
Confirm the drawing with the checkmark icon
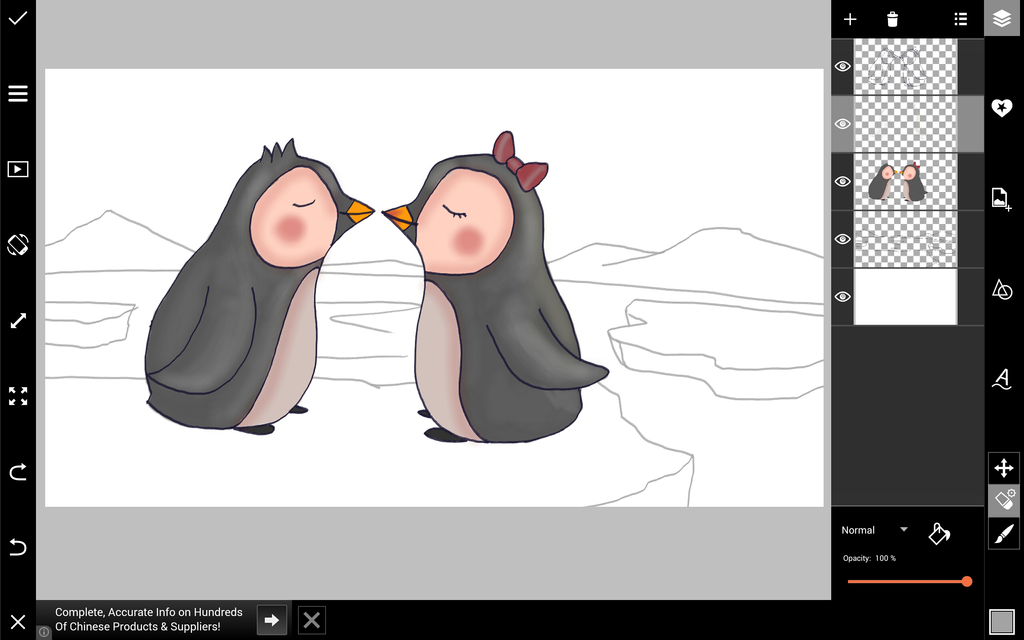[x=18, y=18]
